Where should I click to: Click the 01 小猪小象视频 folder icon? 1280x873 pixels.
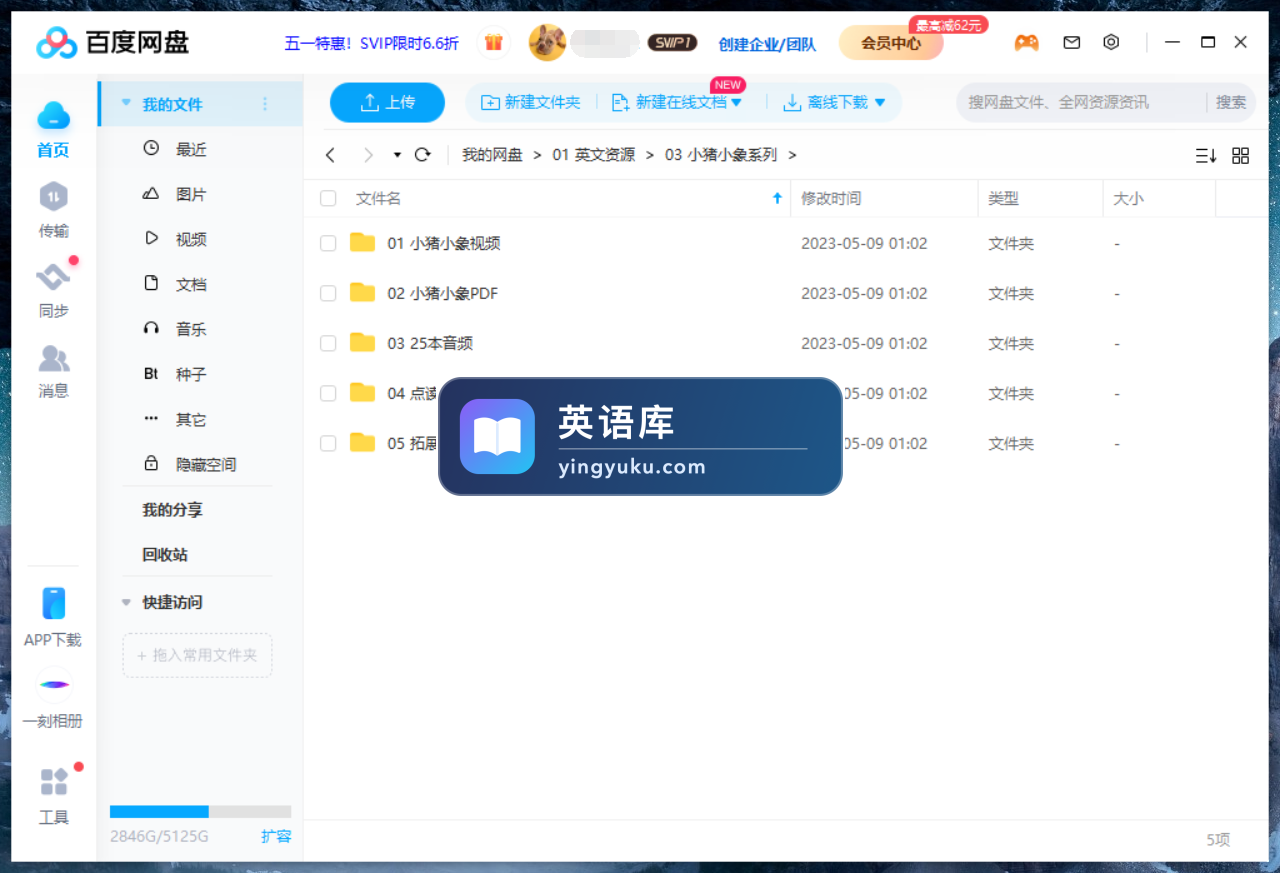click(x=362, y=242)
